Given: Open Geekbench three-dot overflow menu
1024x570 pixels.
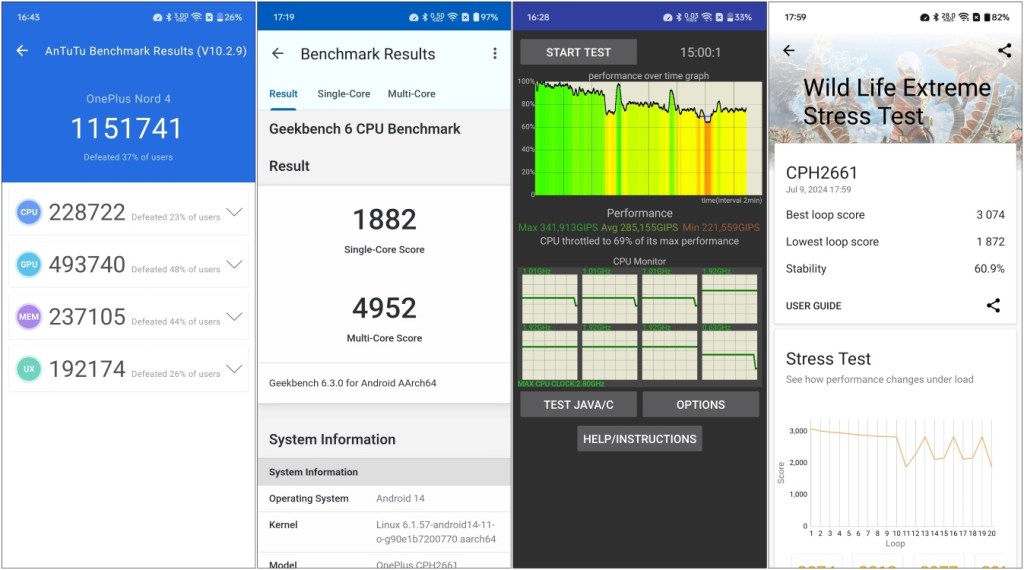Looking at the screenshot, I should click(494, 54).
